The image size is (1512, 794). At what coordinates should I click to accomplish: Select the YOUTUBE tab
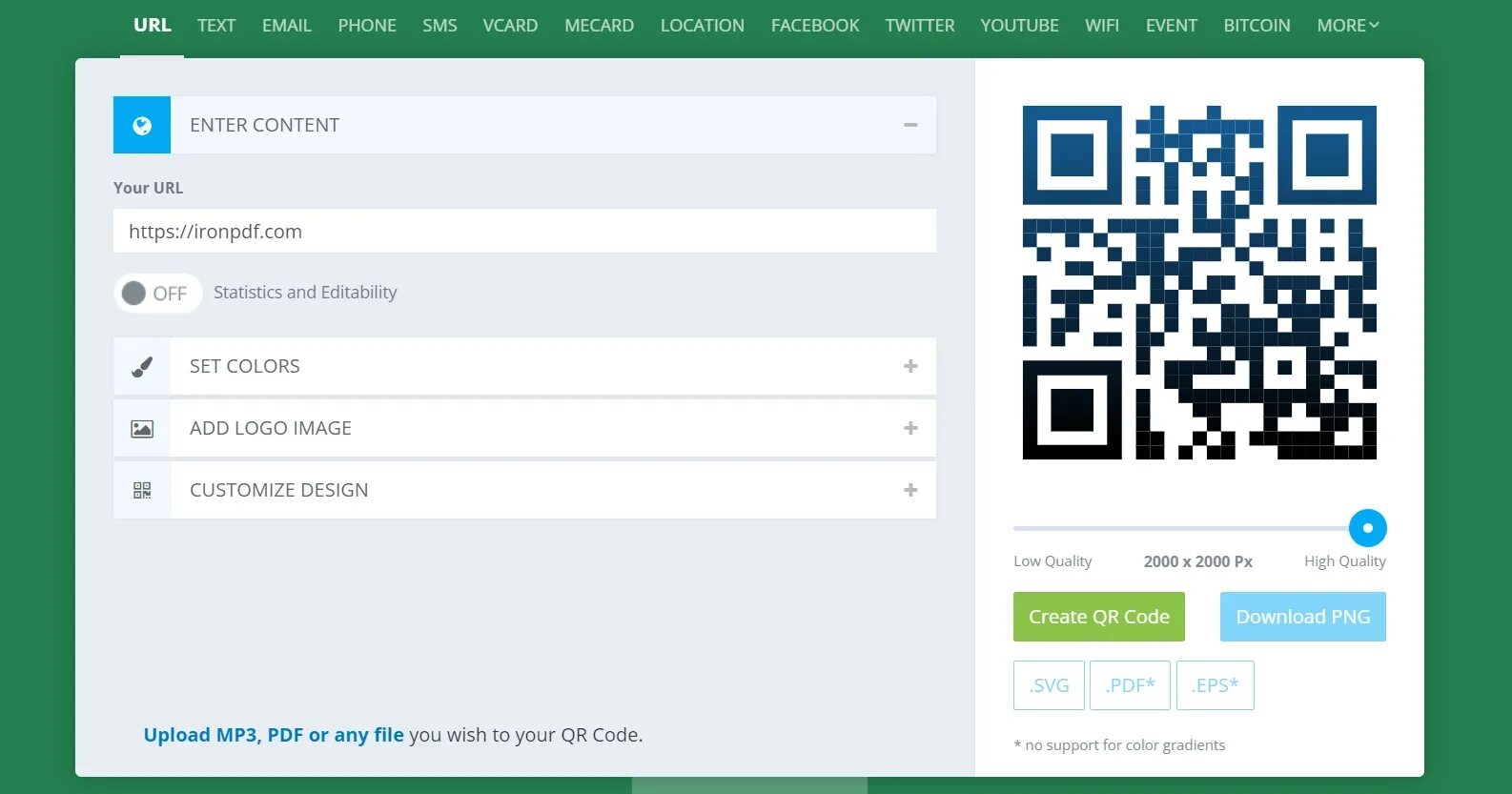tap(1019, 26)
